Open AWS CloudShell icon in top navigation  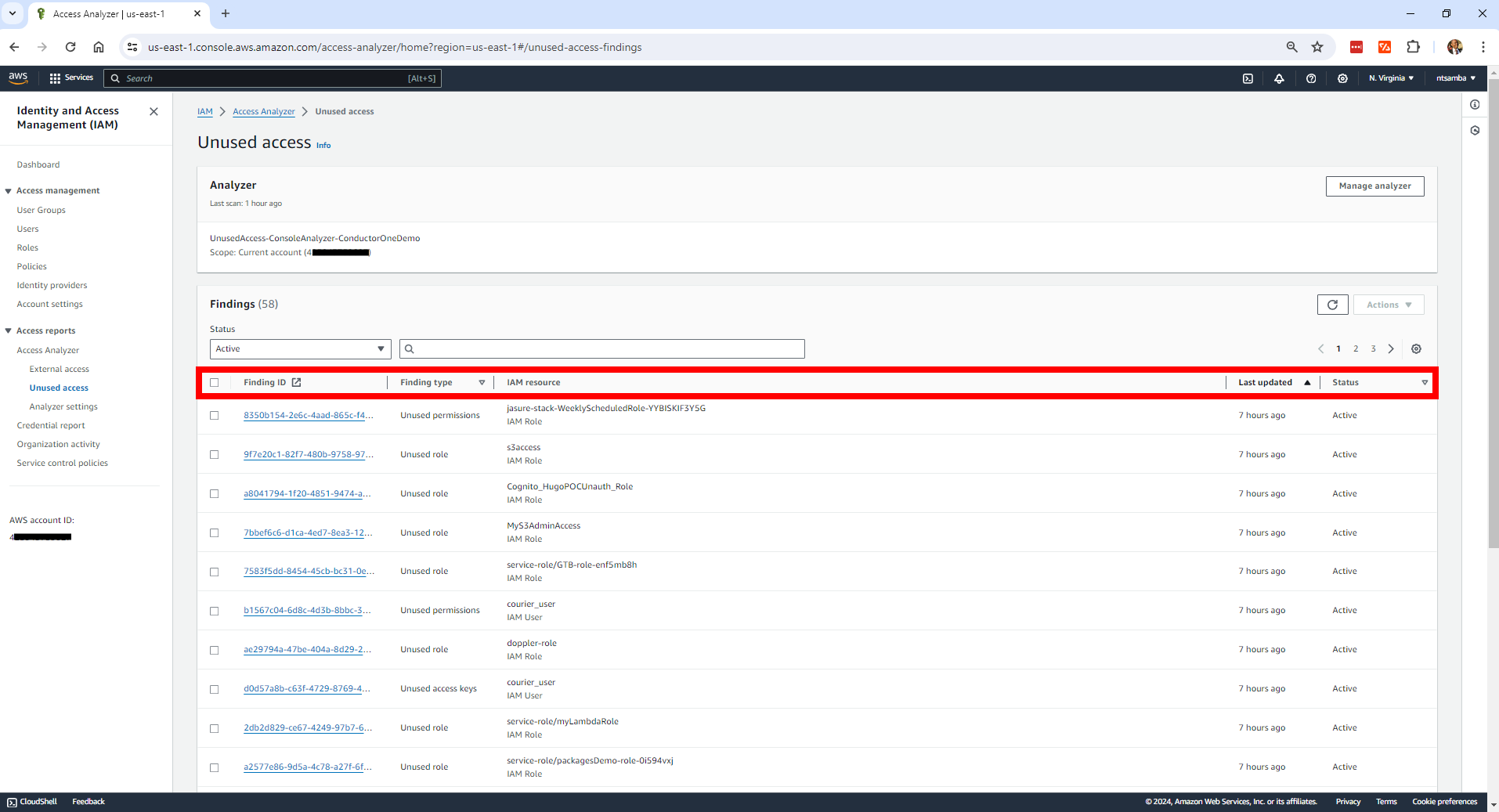pyautogui.click(x=1248, y=78)
